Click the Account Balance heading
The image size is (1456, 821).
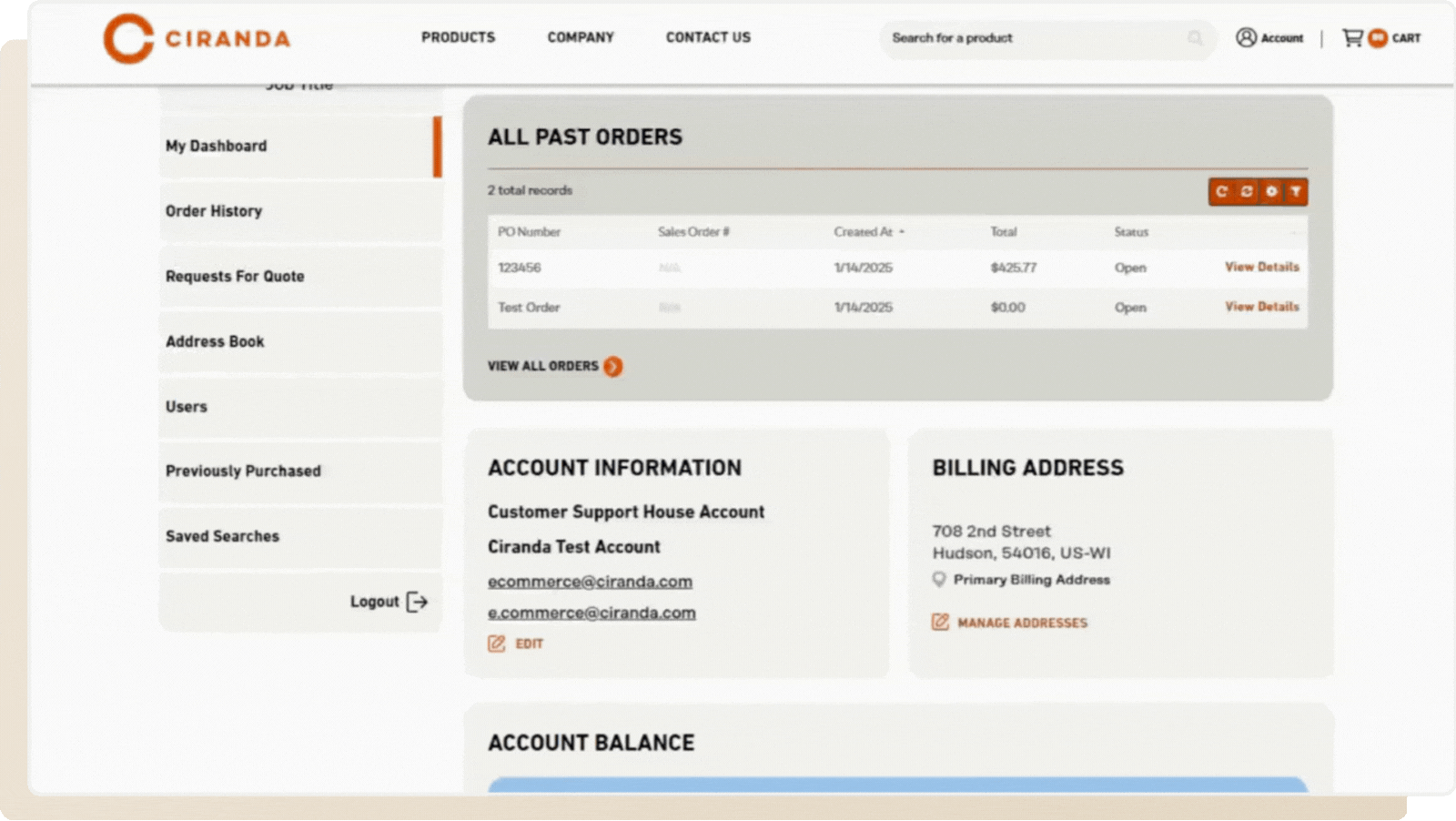[591, 743]
